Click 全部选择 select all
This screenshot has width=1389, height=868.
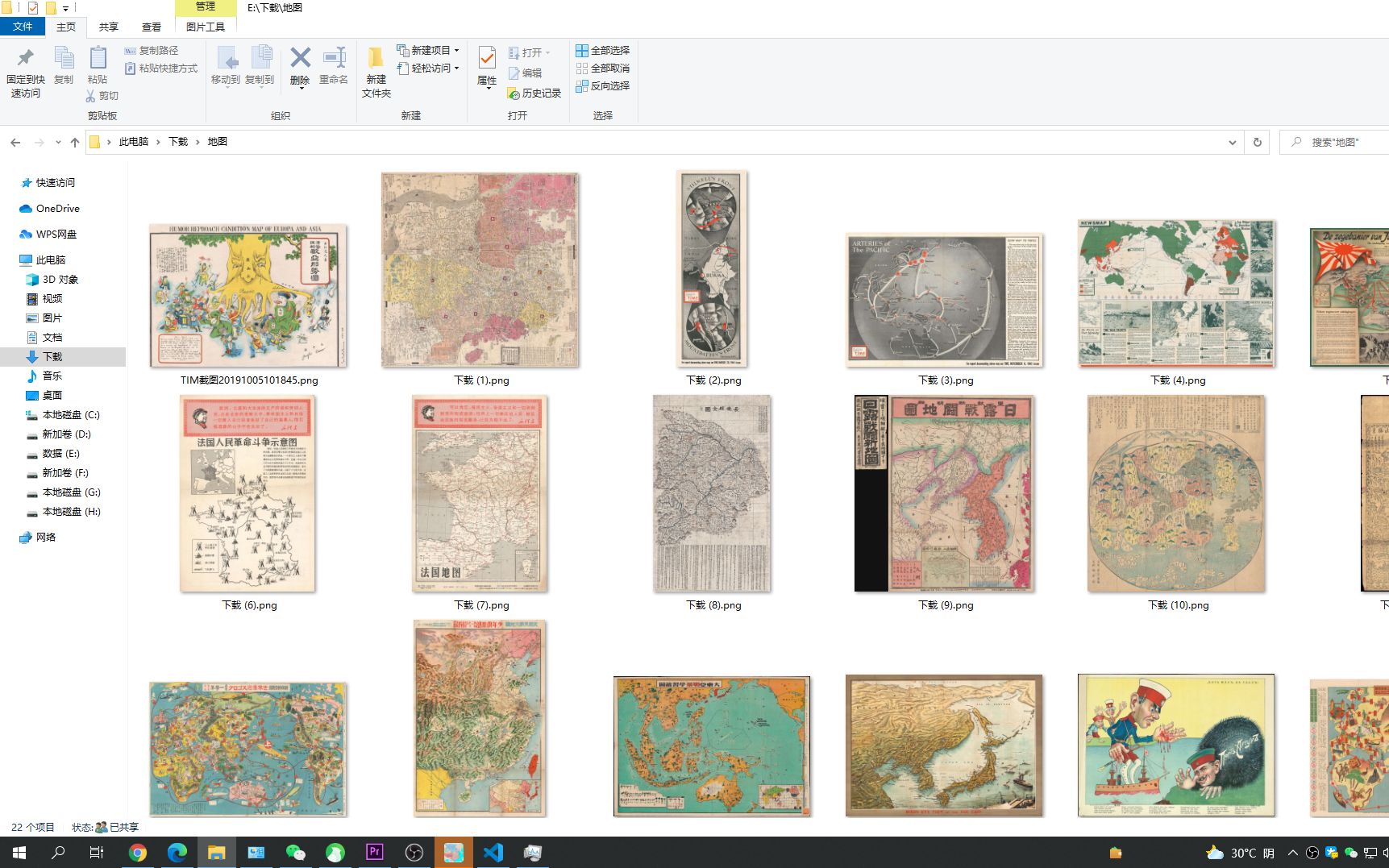[x=603, y=51]
